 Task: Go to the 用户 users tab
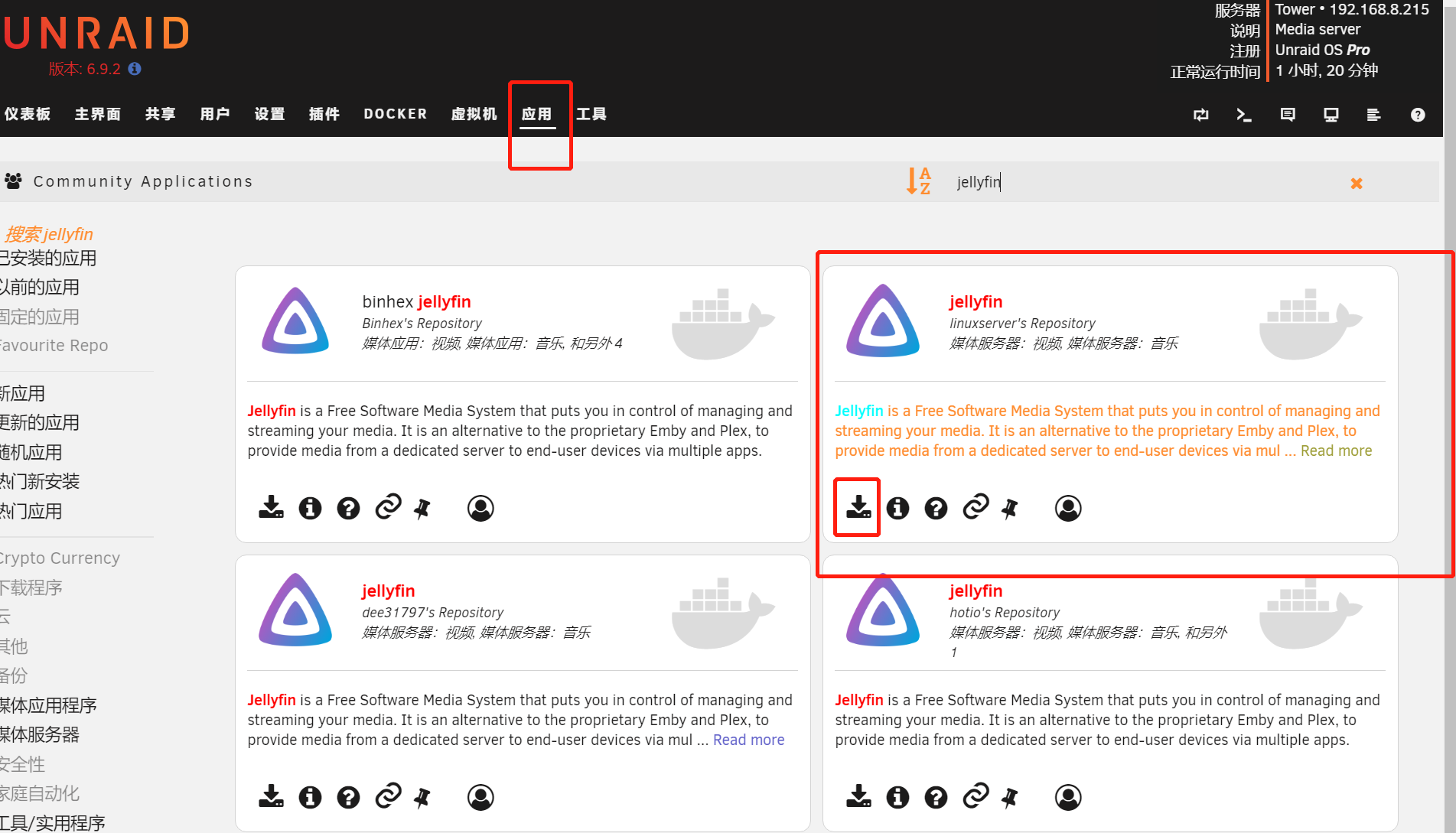point(215,114)
